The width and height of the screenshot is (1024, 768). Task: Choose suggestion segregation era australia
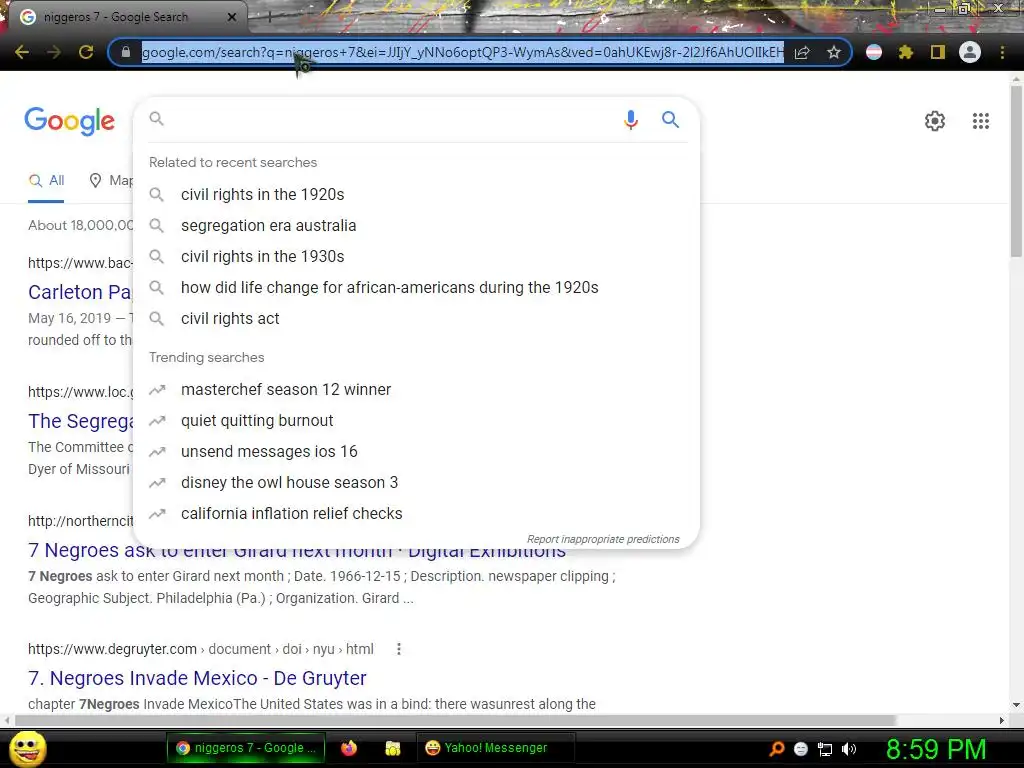[x=416, y=226]
